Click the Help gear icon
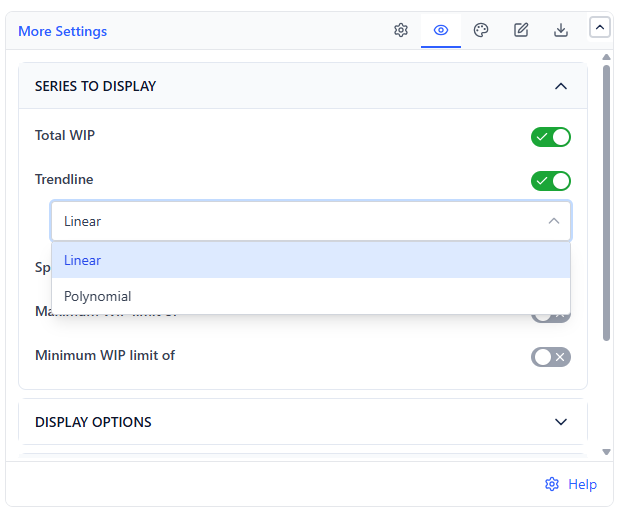This screenshot has width=618, height=514. click(552, 484)
